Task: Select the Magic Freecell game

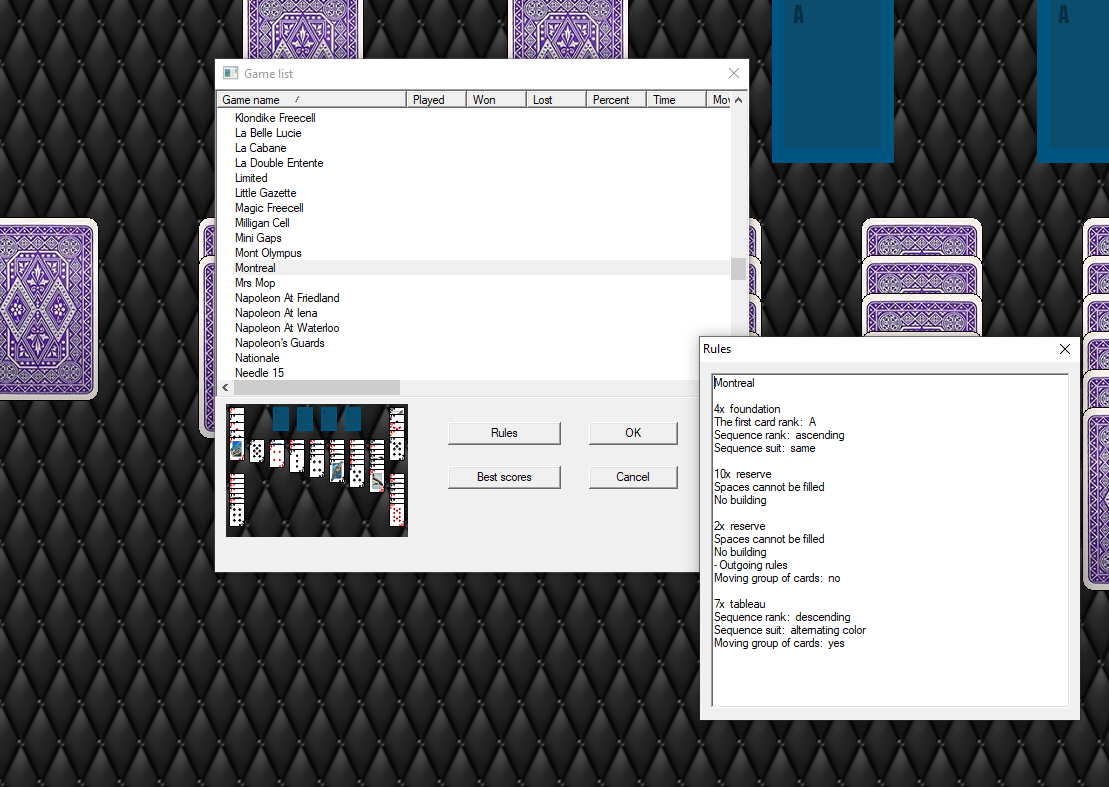Action: [269, 207]
